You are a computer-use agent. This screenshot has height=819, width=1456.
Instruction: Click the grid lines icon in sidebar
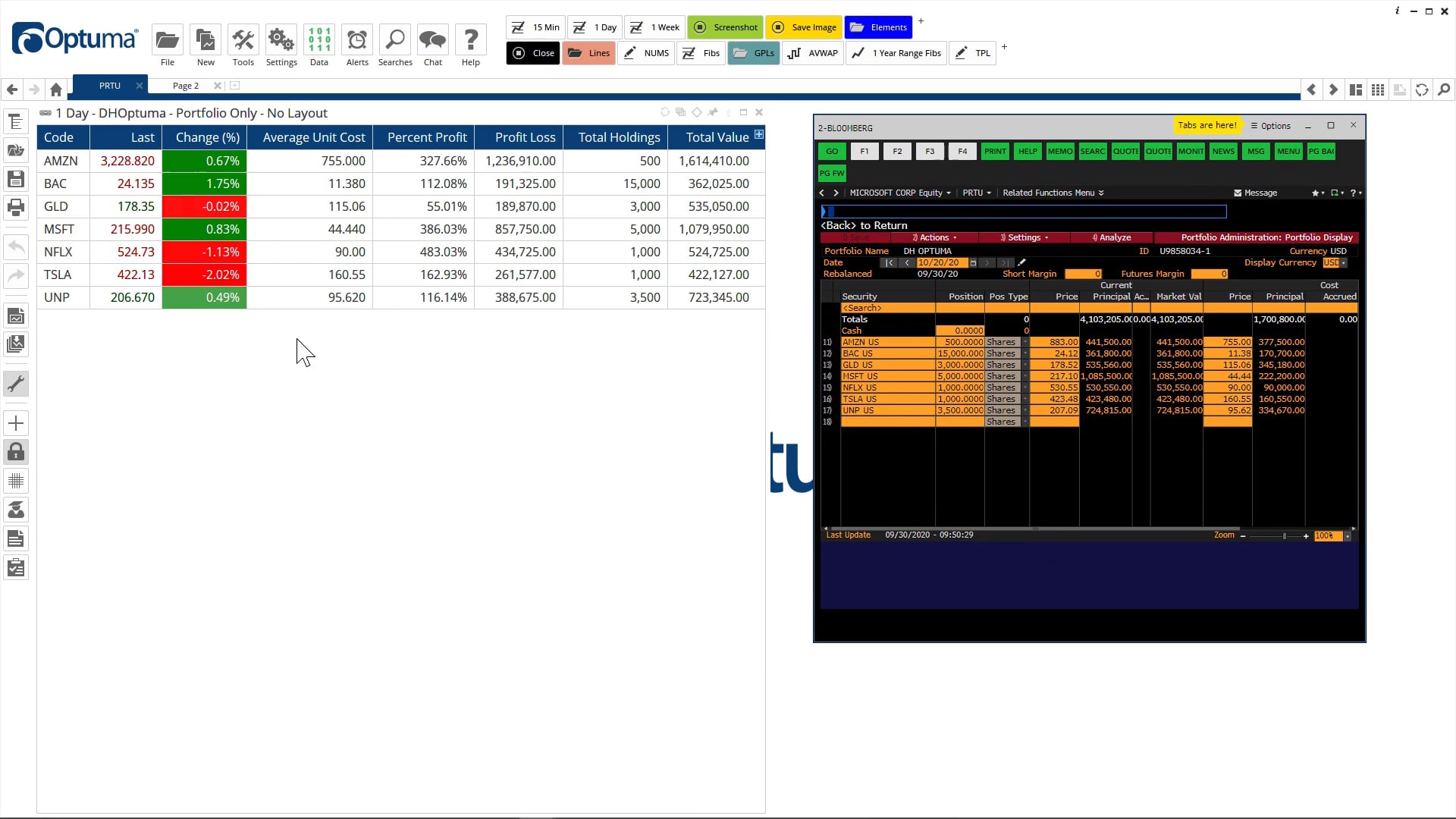click(16, 481)
